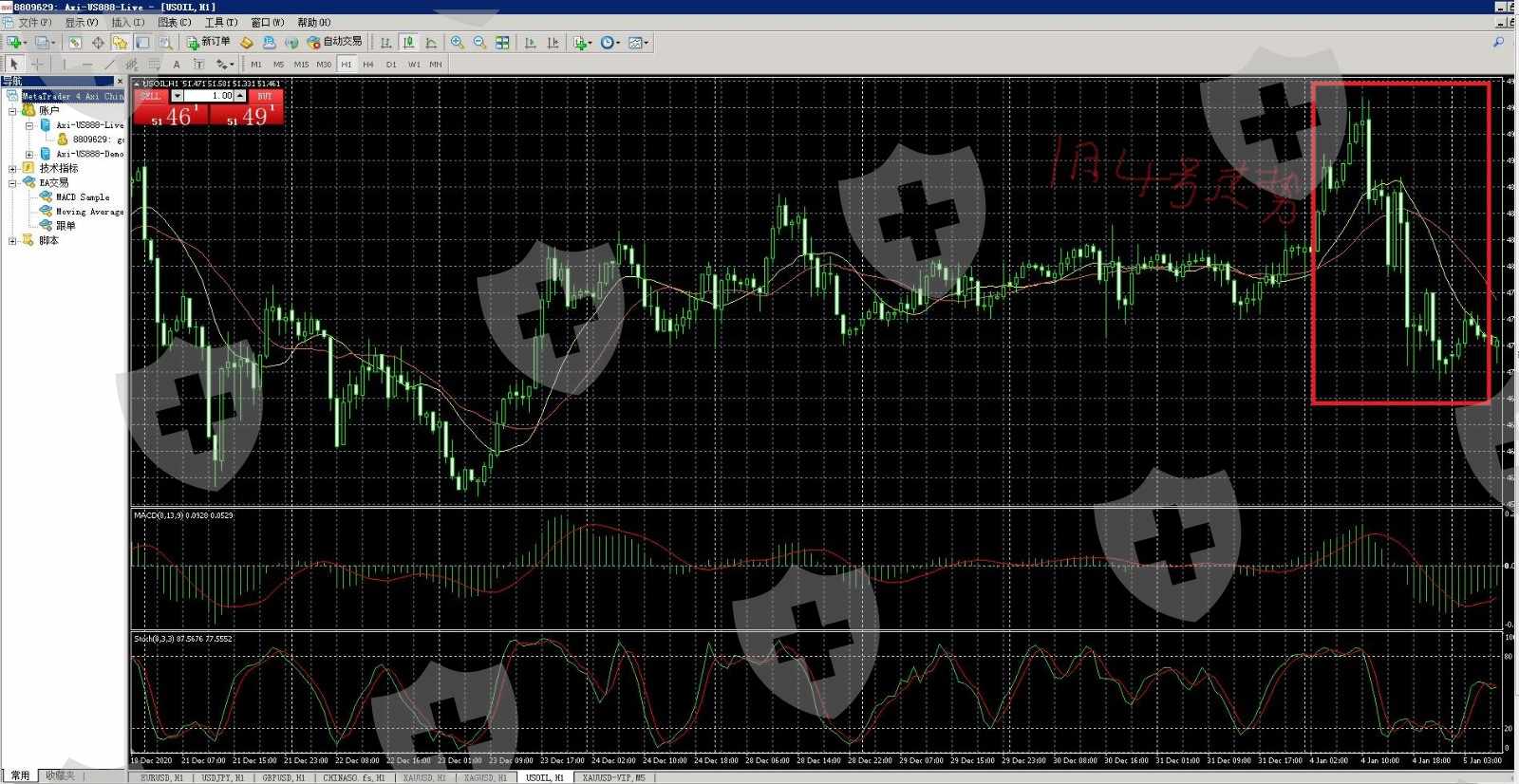Open the 图表 menu
Image resolution: width=1519 pixels, height=784 pixels.
[x=174, y=22]
